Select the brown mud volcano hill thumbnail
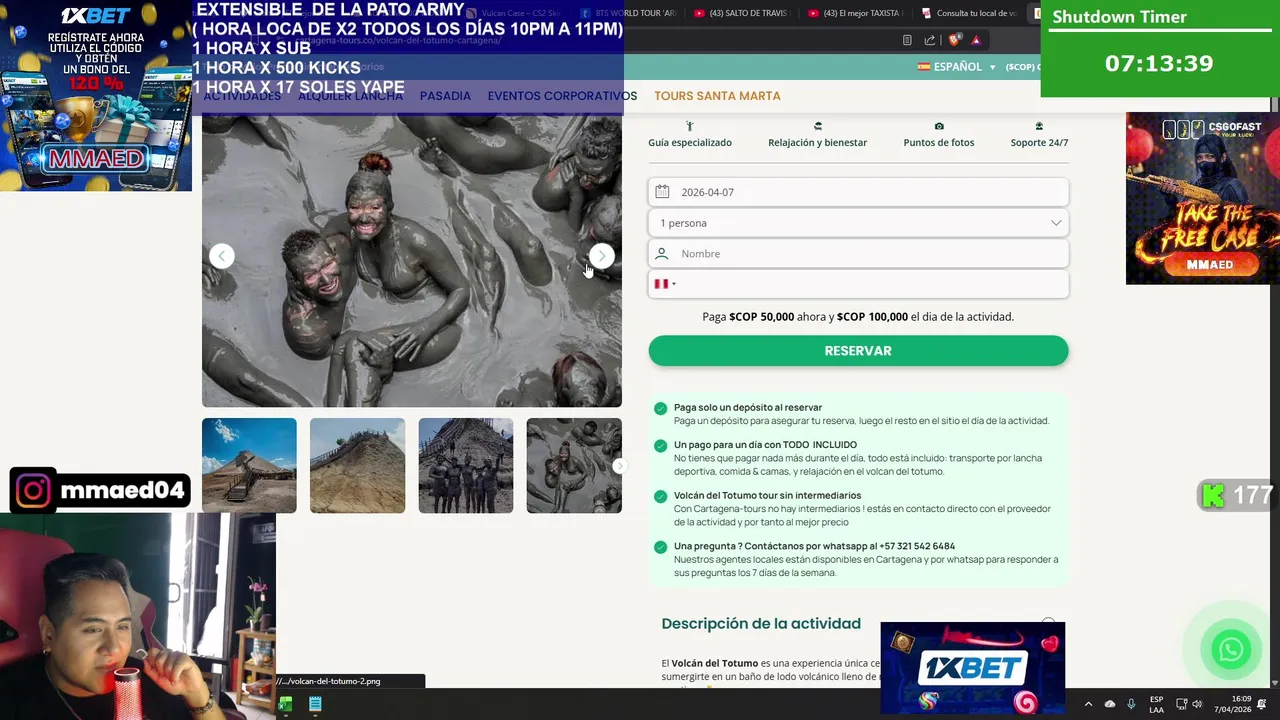1280x720 pixels. 357,466
